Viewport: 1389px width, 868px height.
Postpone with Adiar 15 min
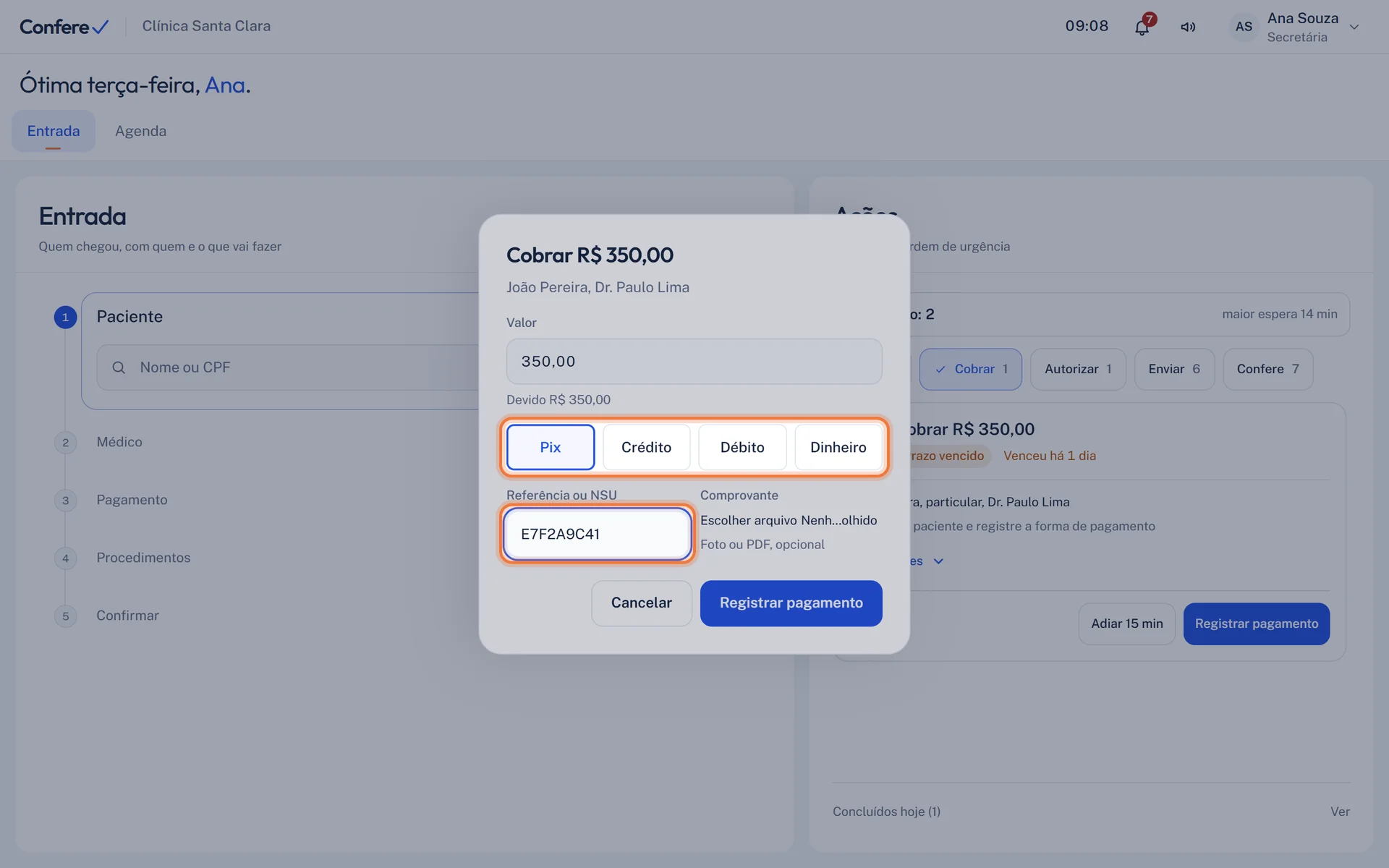[x=1126, y=624]
